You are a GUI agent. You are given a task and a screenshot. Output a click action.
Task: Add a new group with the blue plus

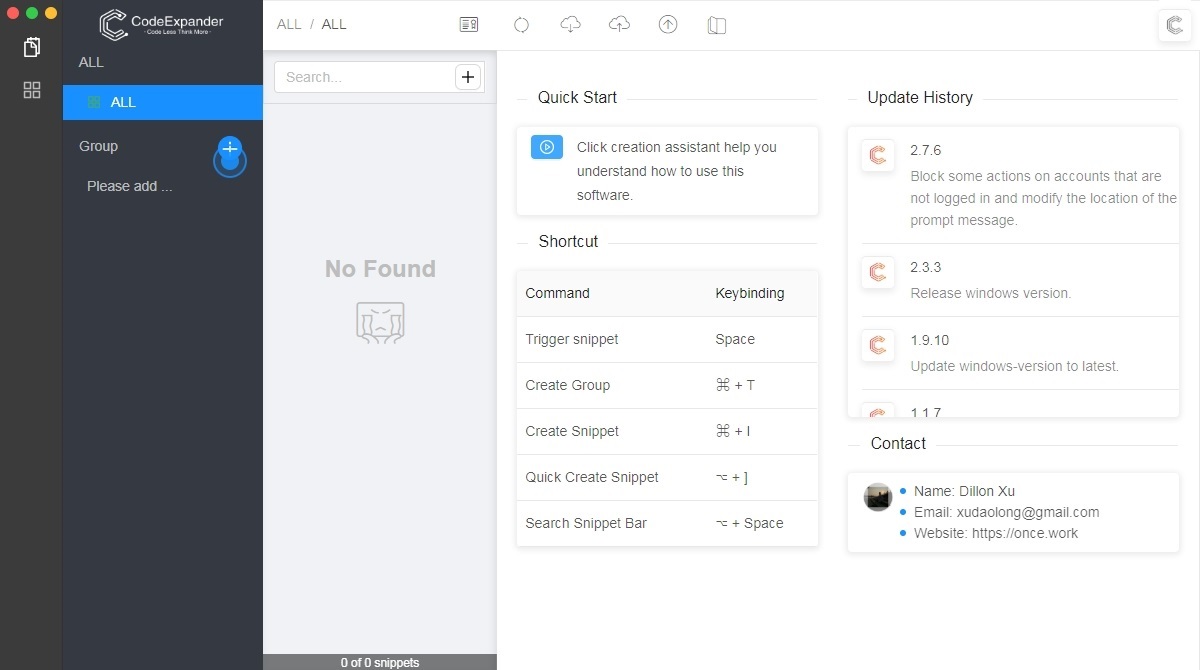pos(230,149)
